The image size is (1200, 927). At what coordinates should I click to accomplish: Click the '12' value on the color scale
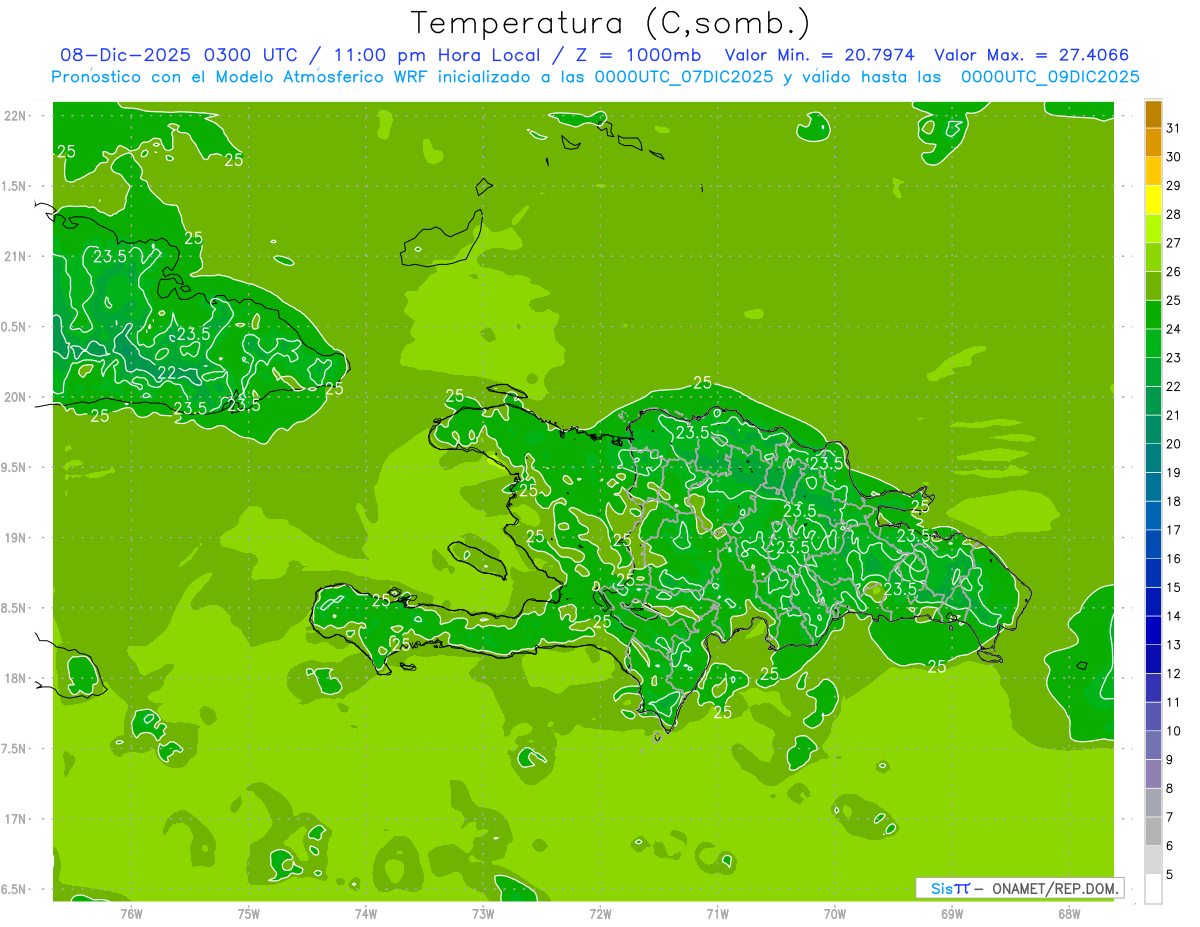click(1174, 674)
